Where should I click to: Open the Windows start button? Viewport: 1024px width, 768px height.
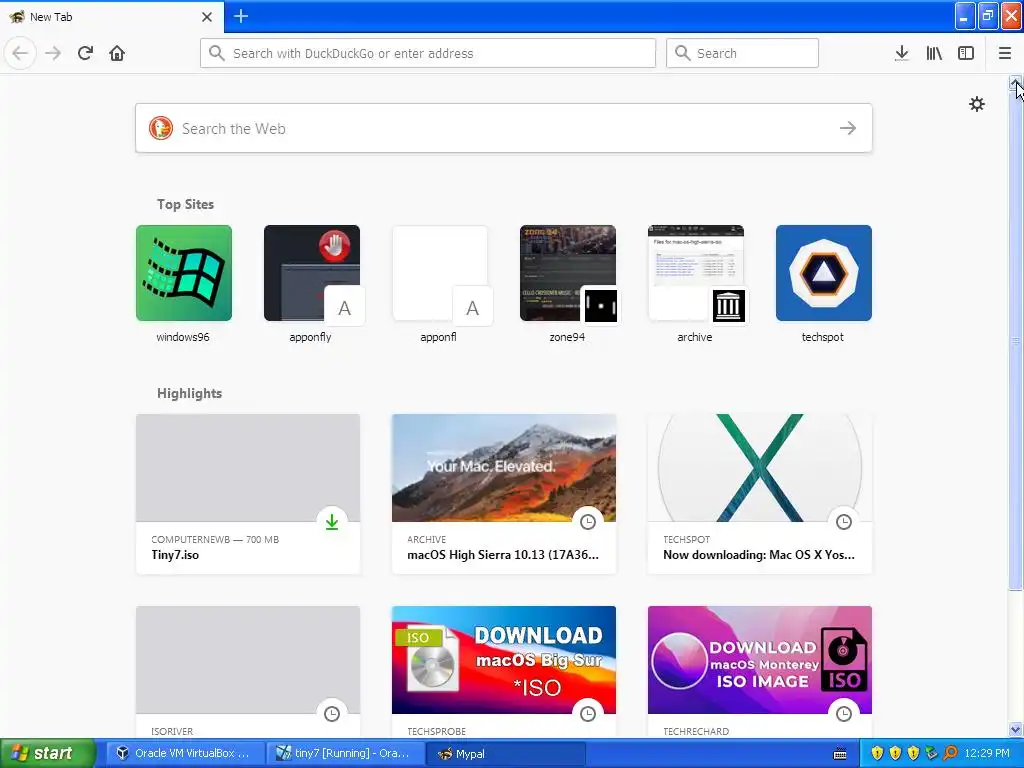(x=46, y=753)
